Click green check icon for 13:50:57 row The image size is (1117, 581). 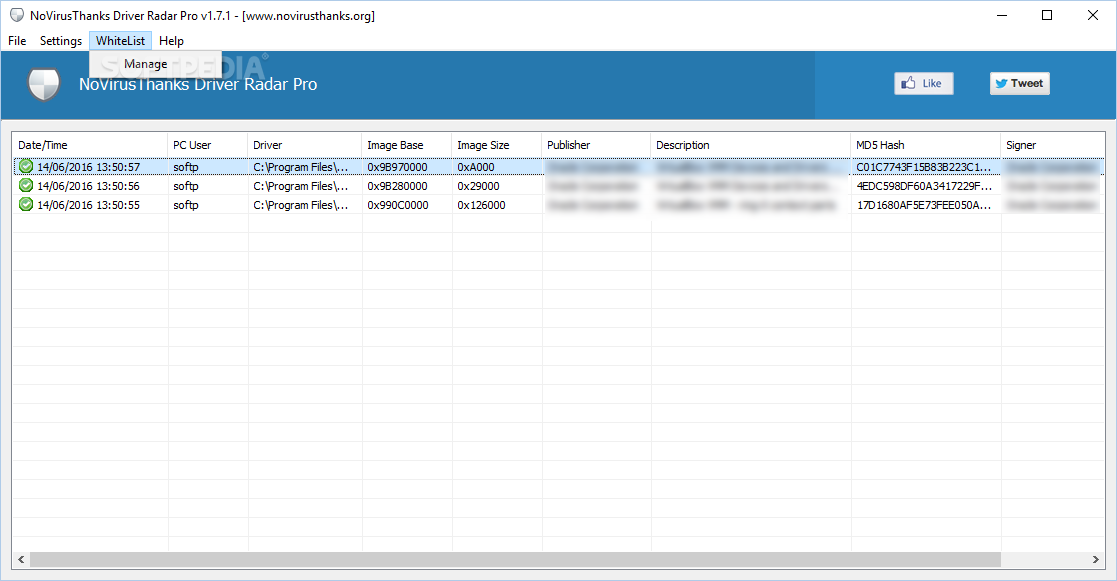pos(26,167)
